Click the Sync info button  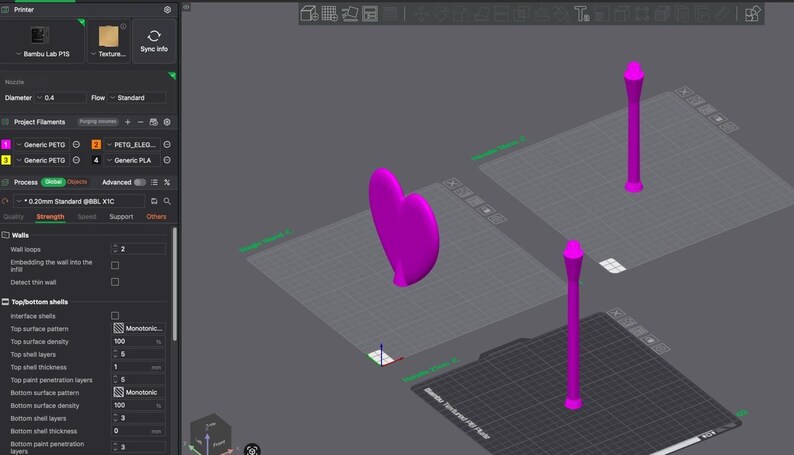154,41
